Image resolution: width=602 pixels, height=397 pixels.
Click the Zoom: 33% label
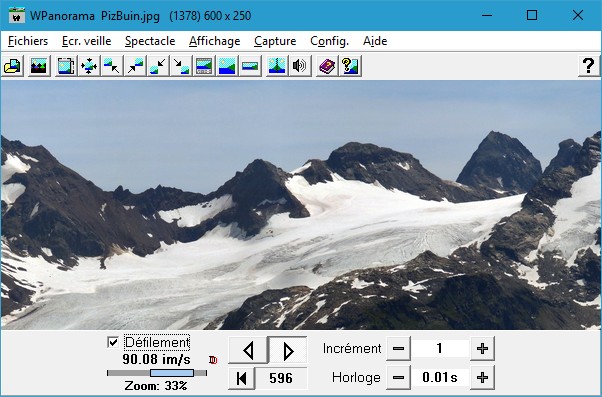click(156, 385)
